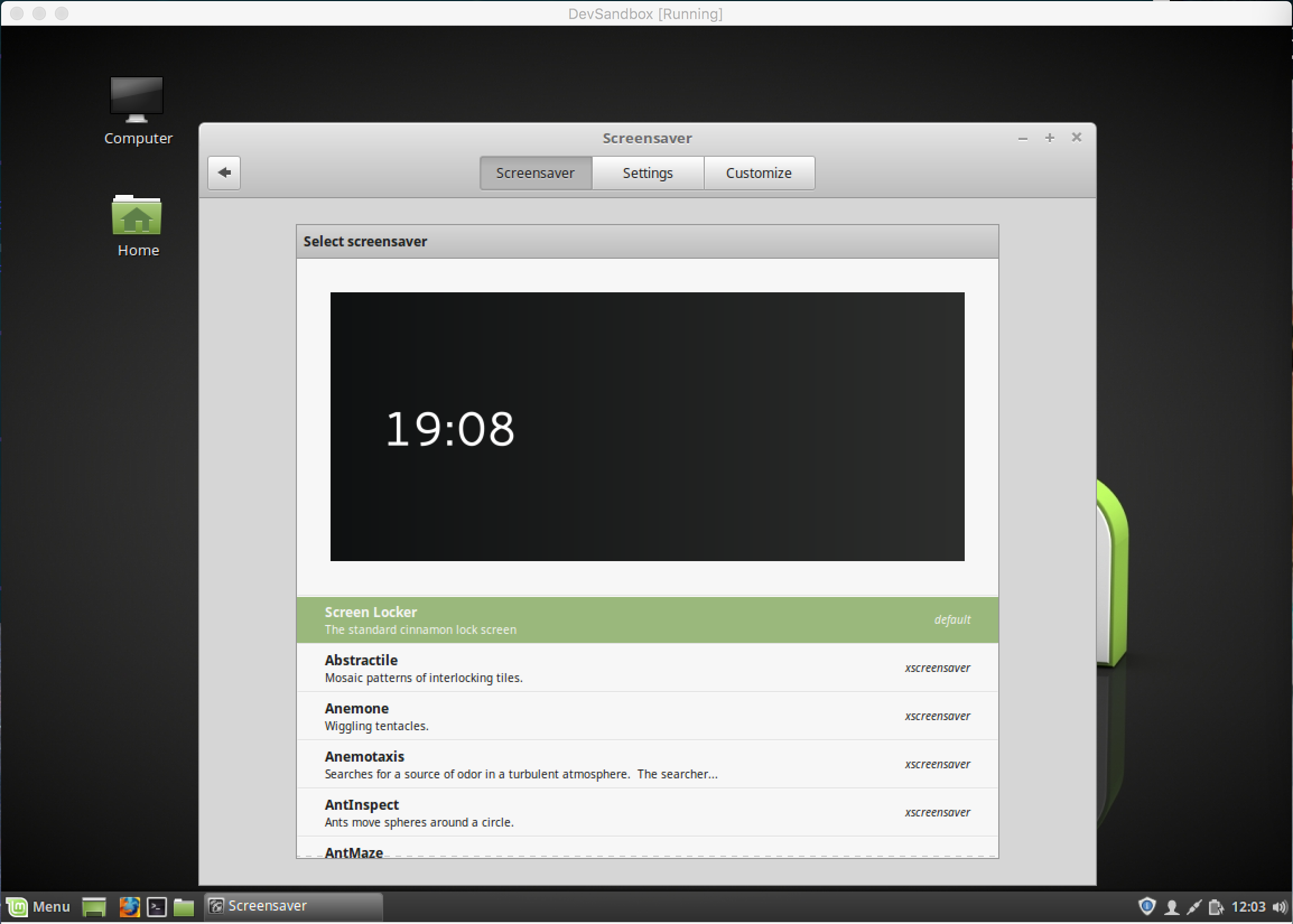This screenshot has width=1293, height=924.
Task: Select the Abstractile screensaver
Action: click(x=647, y=668)
